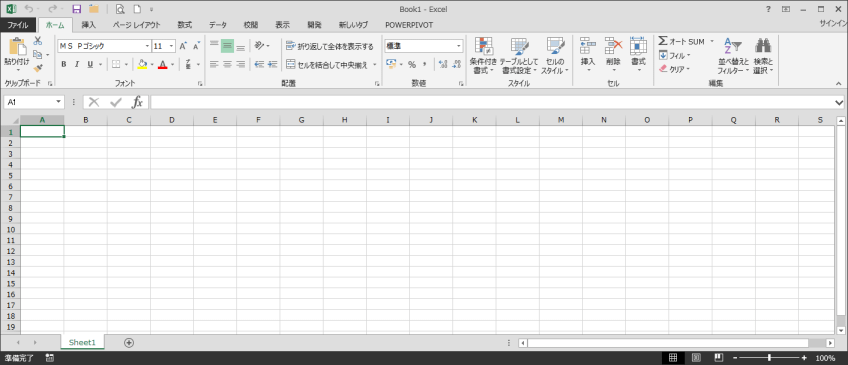Open 条件付き書式 conditional formatting menu

(483, 56)
